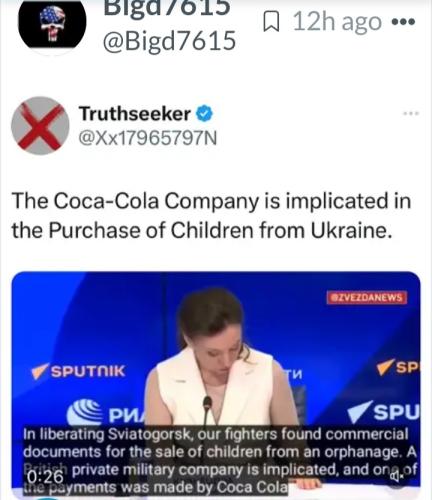Open Bigd7615's skull profile avatar
Viewport: 432px width, 500px height.
pyautogui.click(x=52, y=23)
